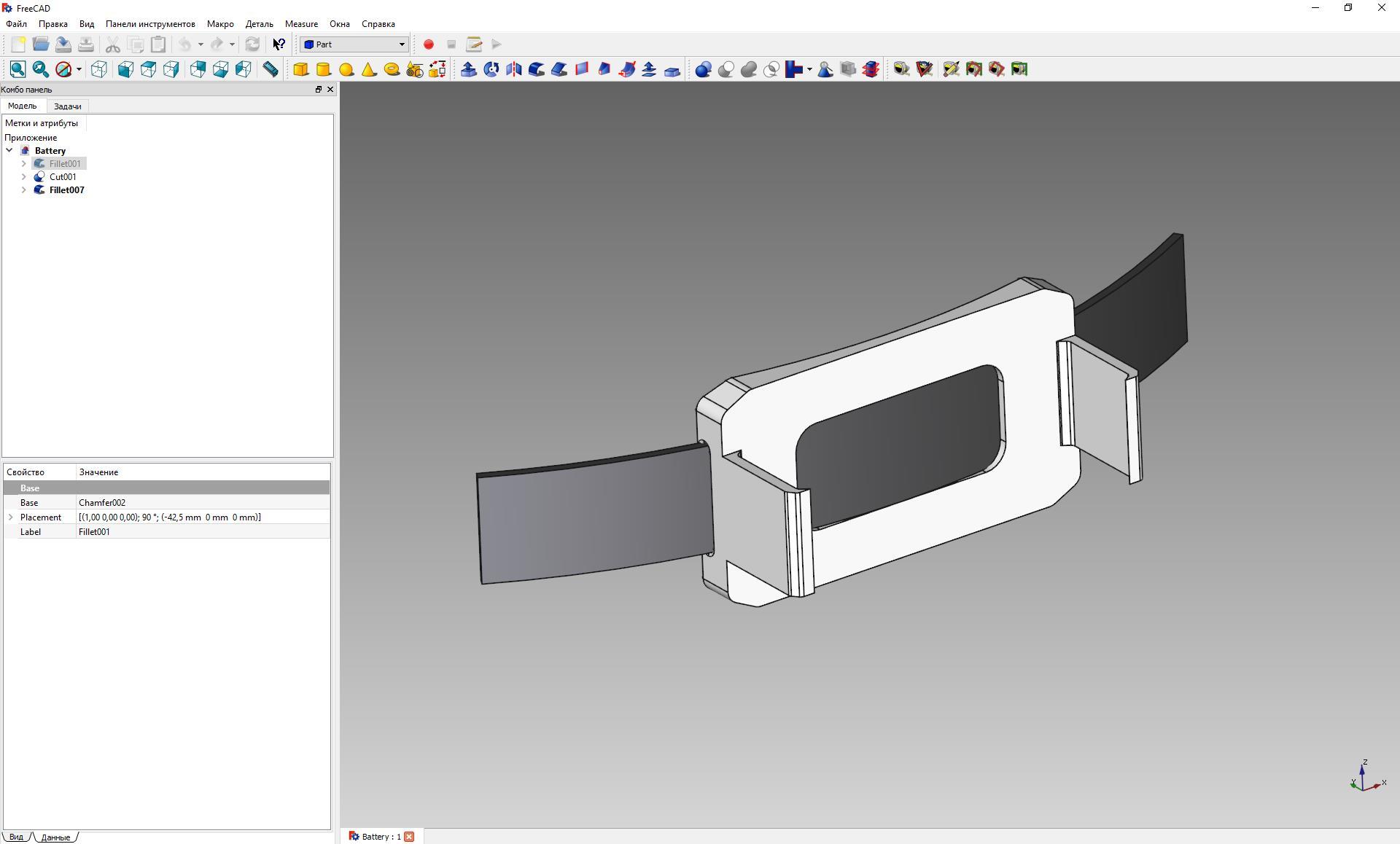Click the torus primitive icon

392,69
